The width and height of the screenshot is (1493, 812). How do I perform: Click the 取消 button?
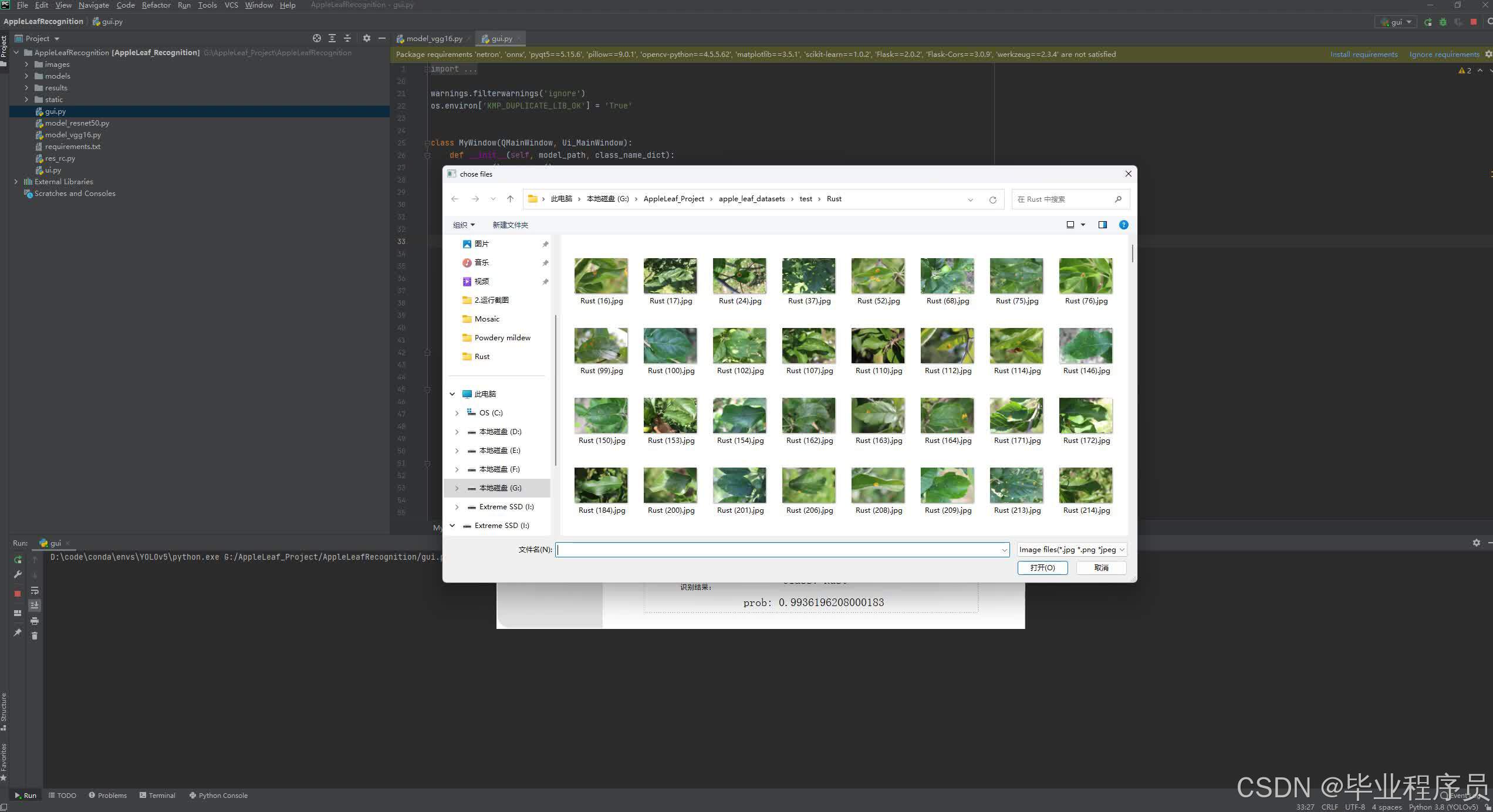point(1102,568)
